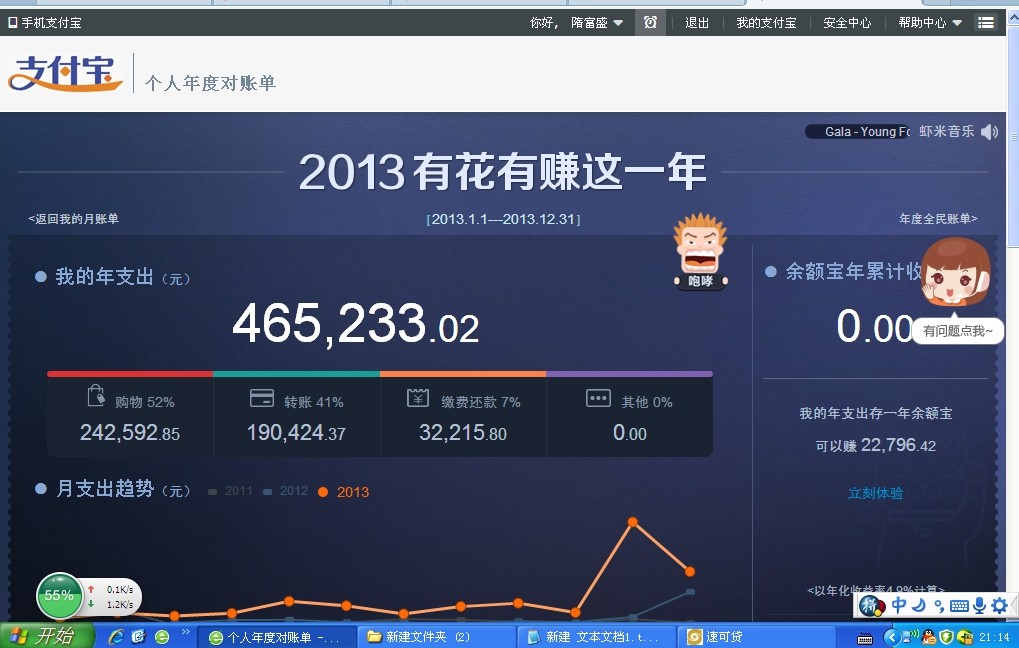This screenshot has height=648, width=1019.
Task: Click the highest orange peak point on chart
Action: click(x=632, y=522)
